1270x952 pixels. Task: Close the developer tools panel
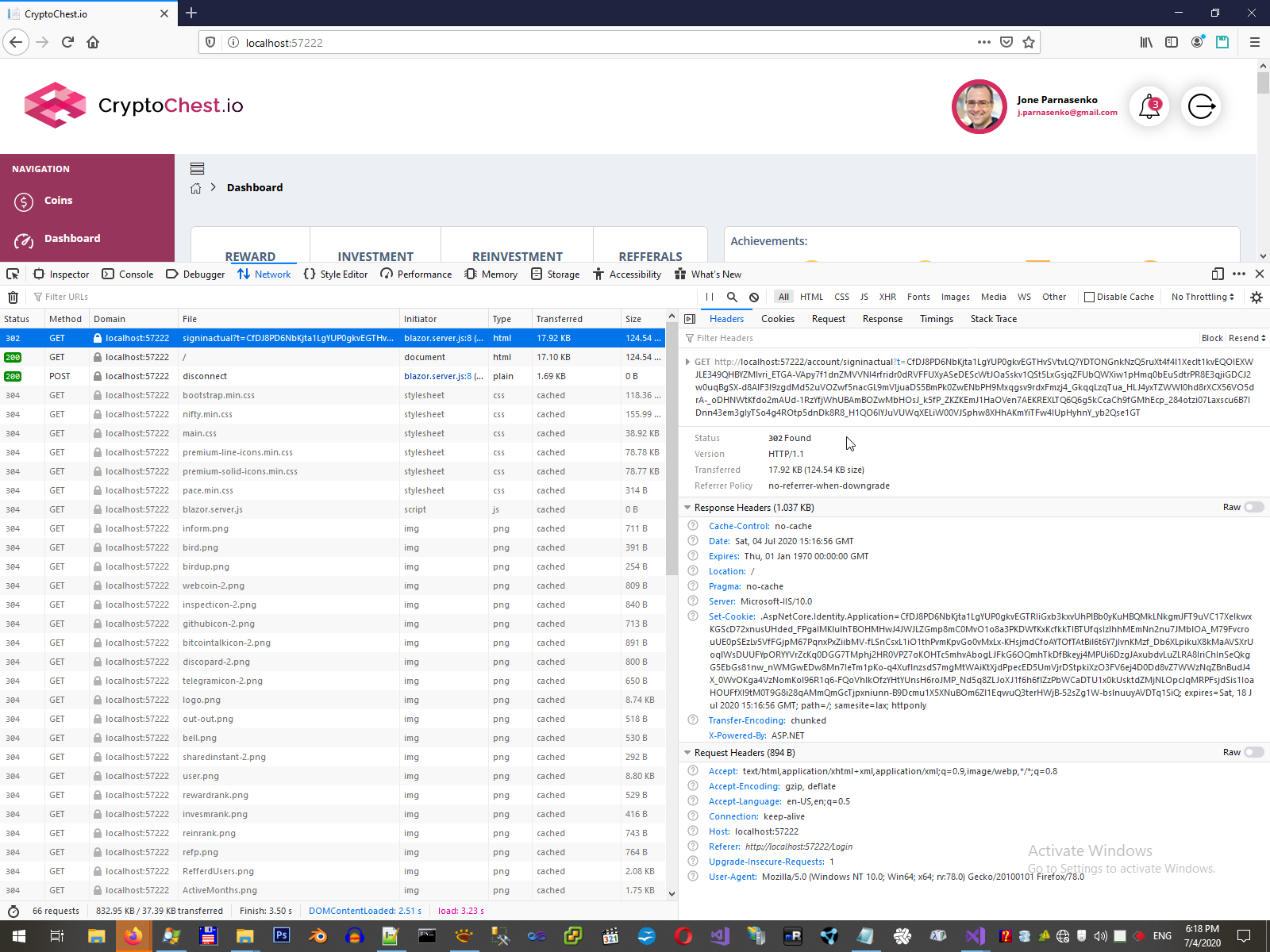1260,274
